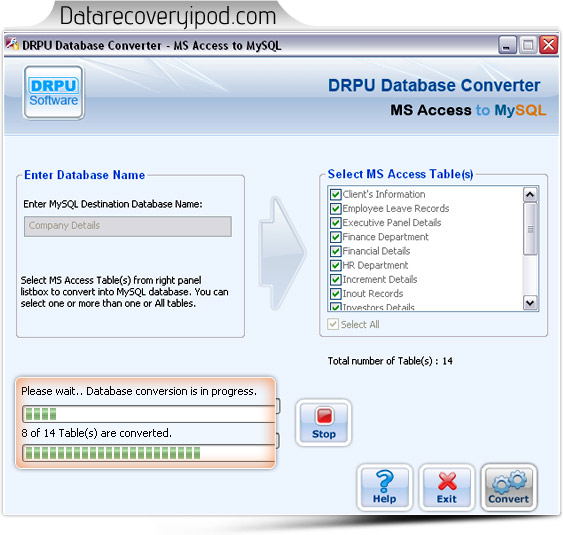Click the '8 of 14 Table(s) are converted.' text
The height and width of the screenshot is (535, 563).
[97, 433]
